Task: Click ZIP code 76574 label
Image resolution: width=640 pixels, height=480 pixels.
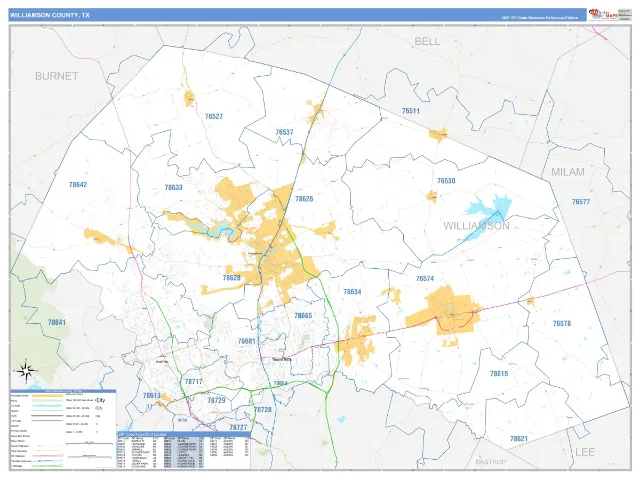Action: (425, 278)
